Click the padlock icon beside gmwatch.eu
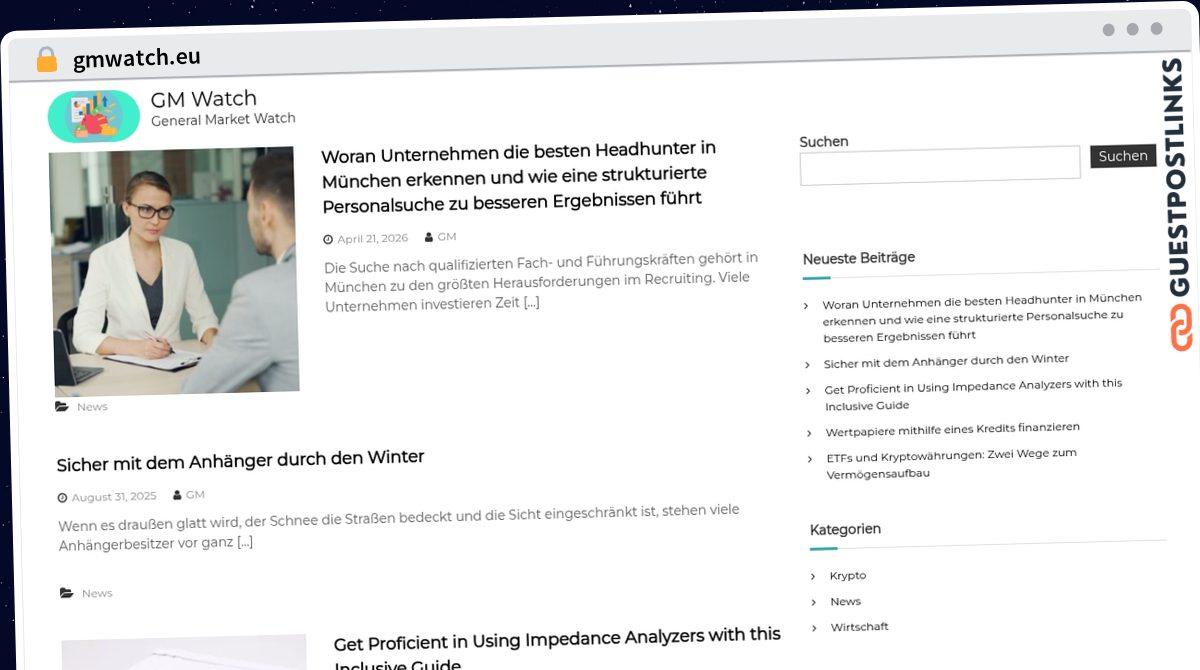The height and width of the screenshot is (670, 1200). click(46, 59)
